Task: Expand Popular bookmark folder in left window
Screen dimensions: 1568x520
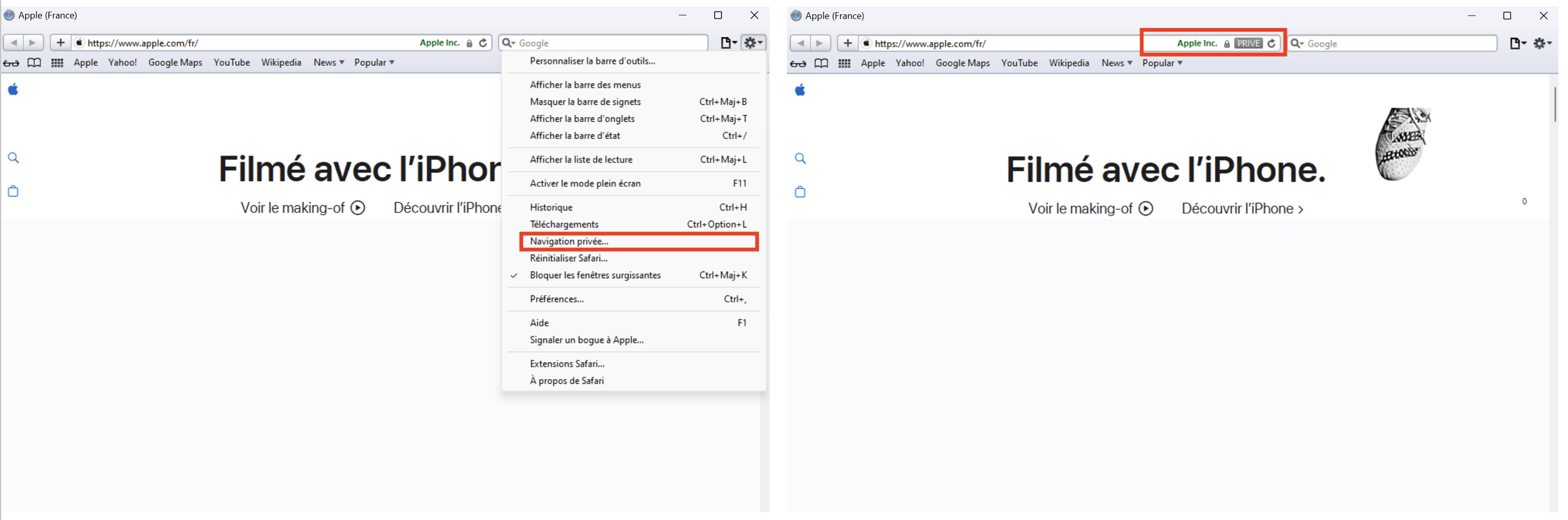Action: [374, 63]
